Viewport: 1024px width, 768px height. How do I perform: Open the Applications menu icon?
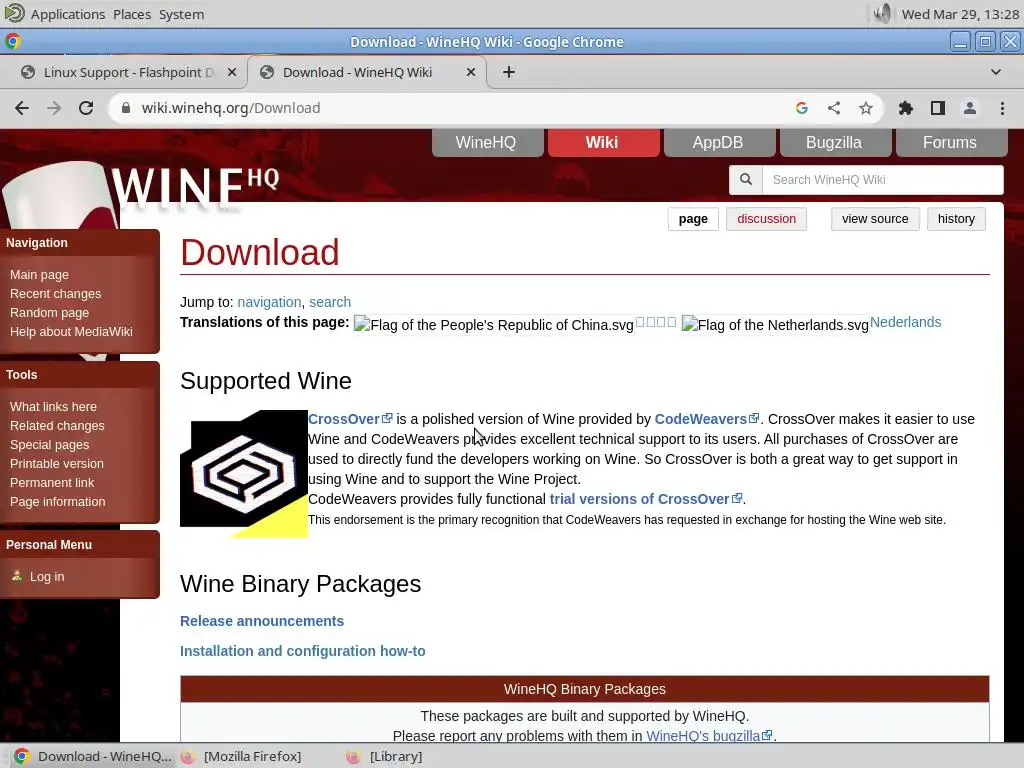pyautogui.click(x=14, y=14)
